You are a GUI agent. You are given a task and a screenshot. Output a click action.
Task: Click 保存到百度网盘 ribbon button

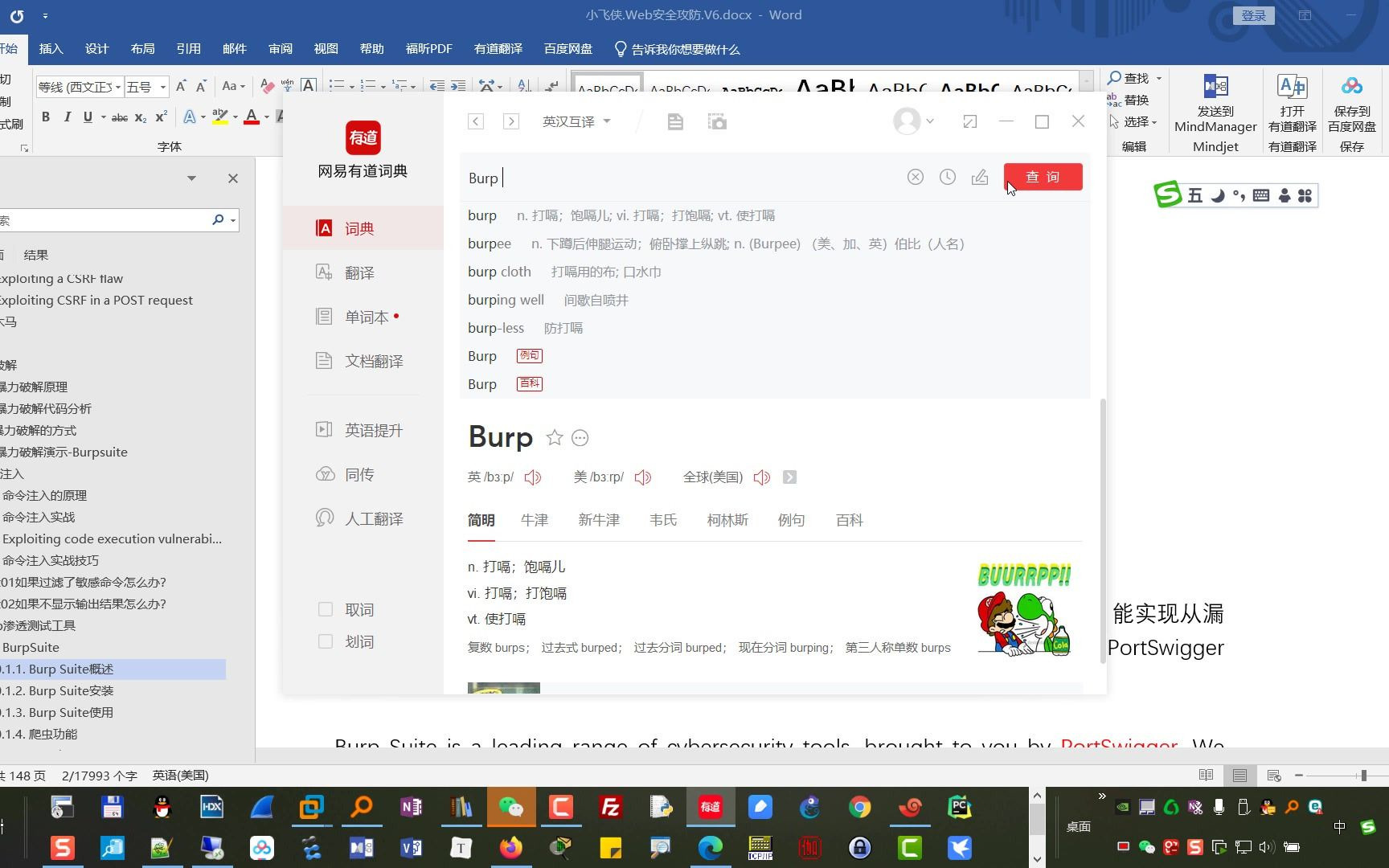(x=1352, y=104)
